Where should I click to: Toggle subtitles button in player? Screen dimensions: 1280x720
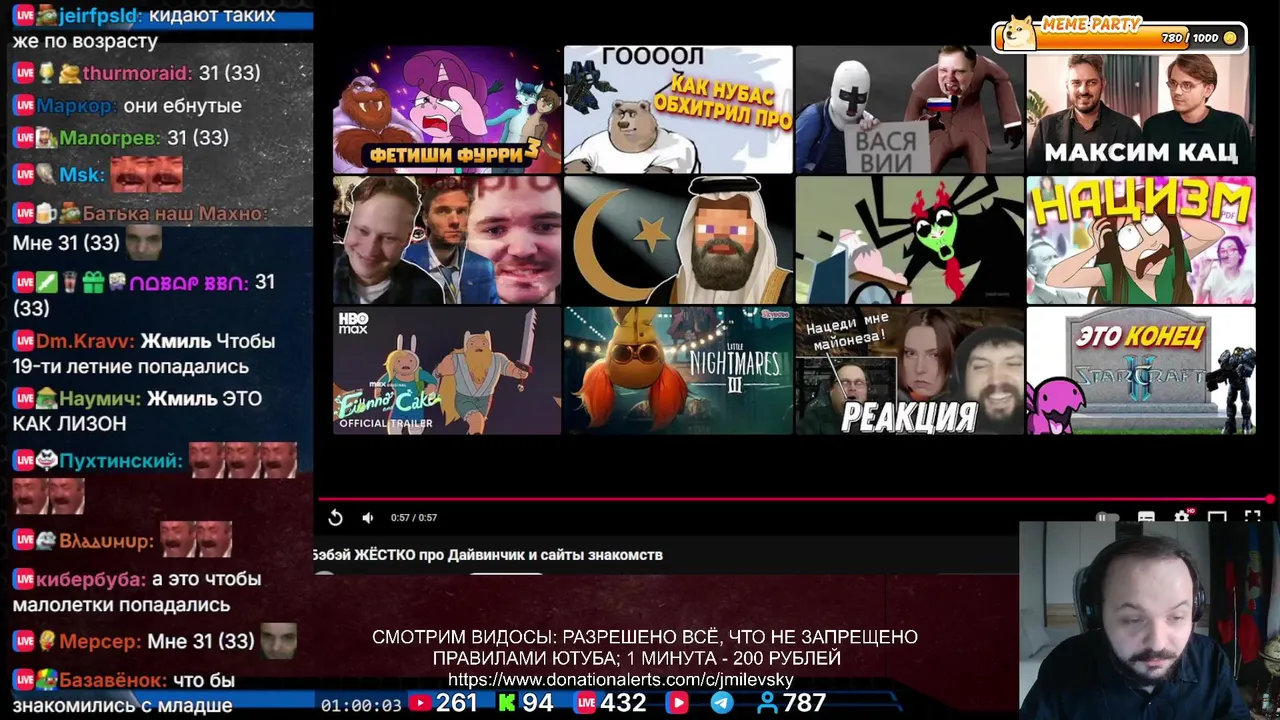(1146, 517)
